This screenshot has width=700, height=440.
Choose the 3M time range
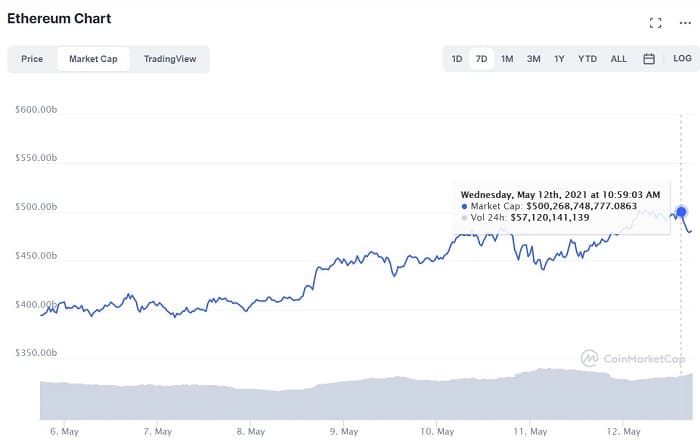(x=533, y=59)
